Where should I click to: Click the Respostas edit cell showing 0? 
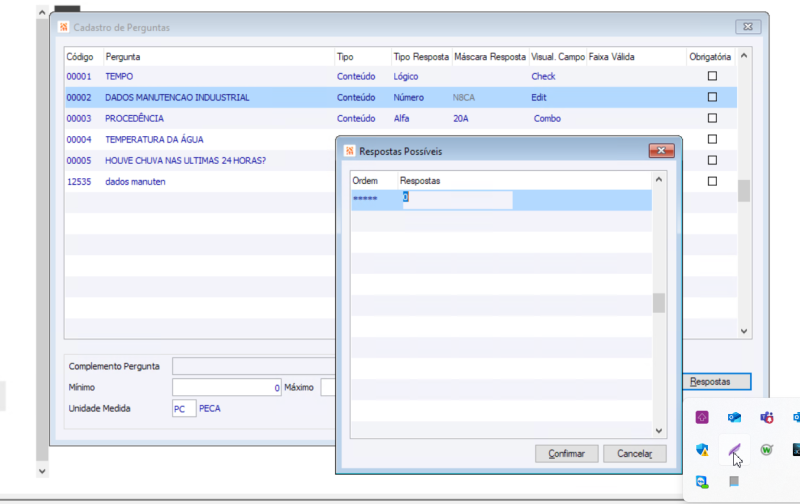pos(458,199)
